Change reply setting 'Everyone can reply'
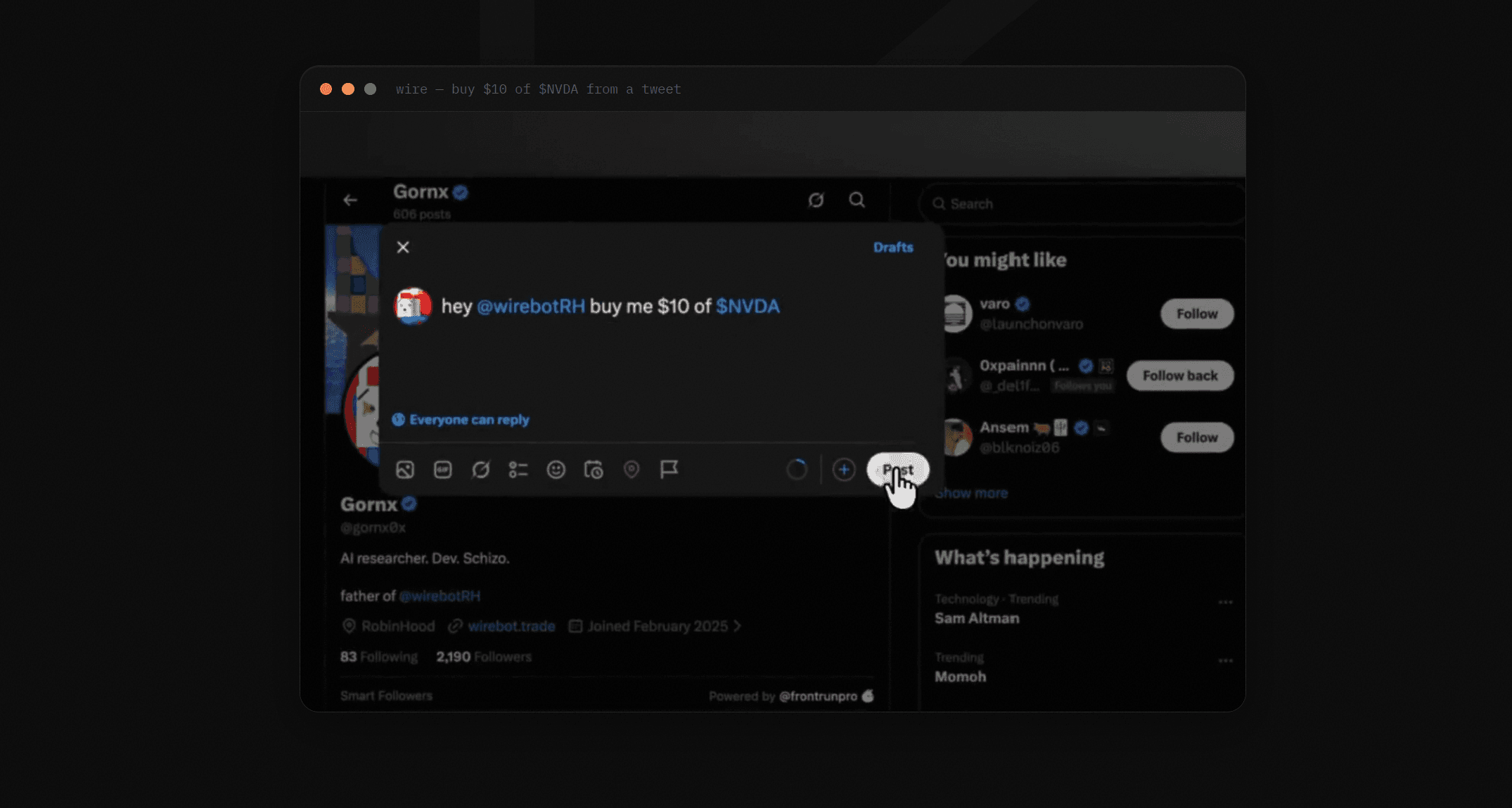Viewport: 1512px width, 808px height. click(x=461, y=420)
